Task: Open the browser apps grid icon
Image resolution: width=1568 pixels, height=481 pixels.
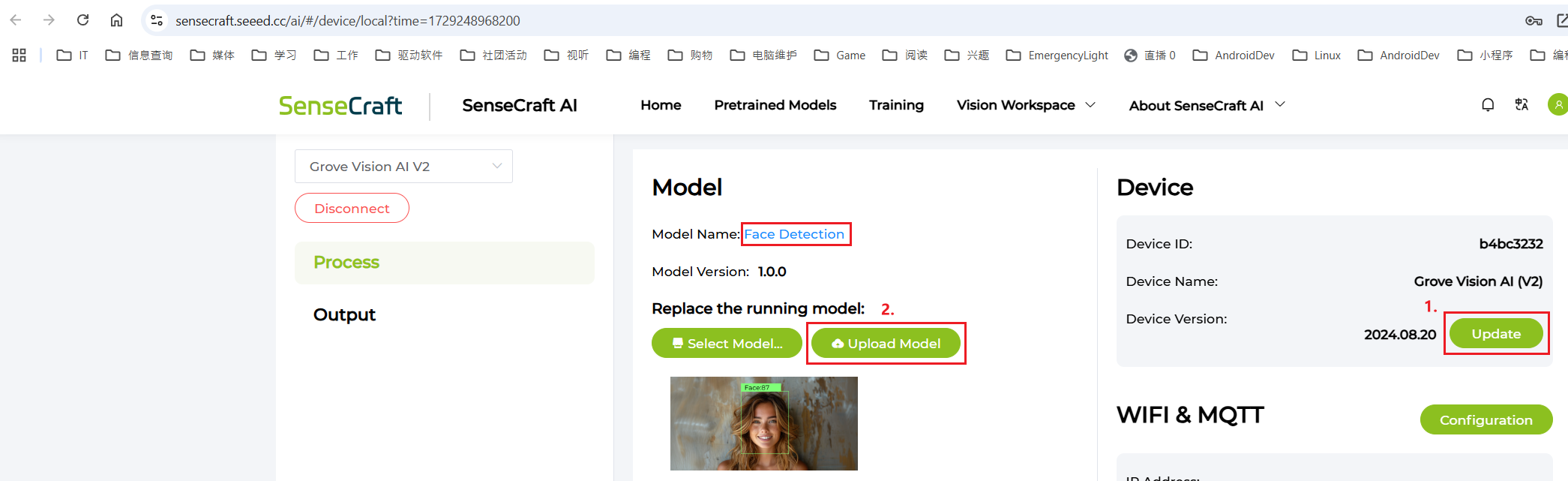Action: tap(19, 55)
